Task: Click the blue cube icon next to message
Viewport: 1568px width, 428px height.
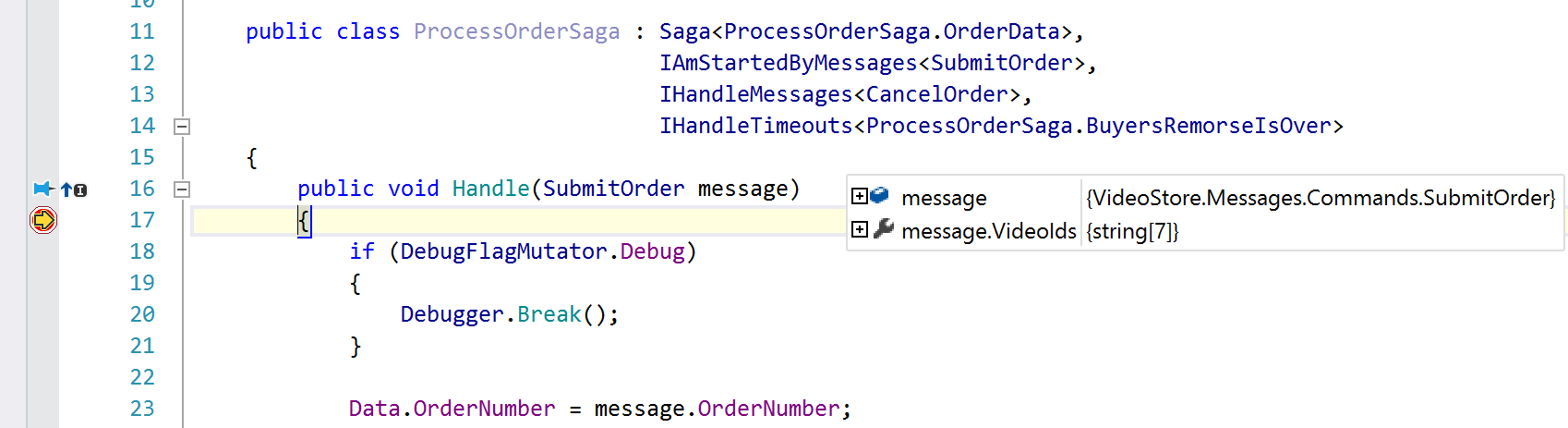Action: click(880, 196)
